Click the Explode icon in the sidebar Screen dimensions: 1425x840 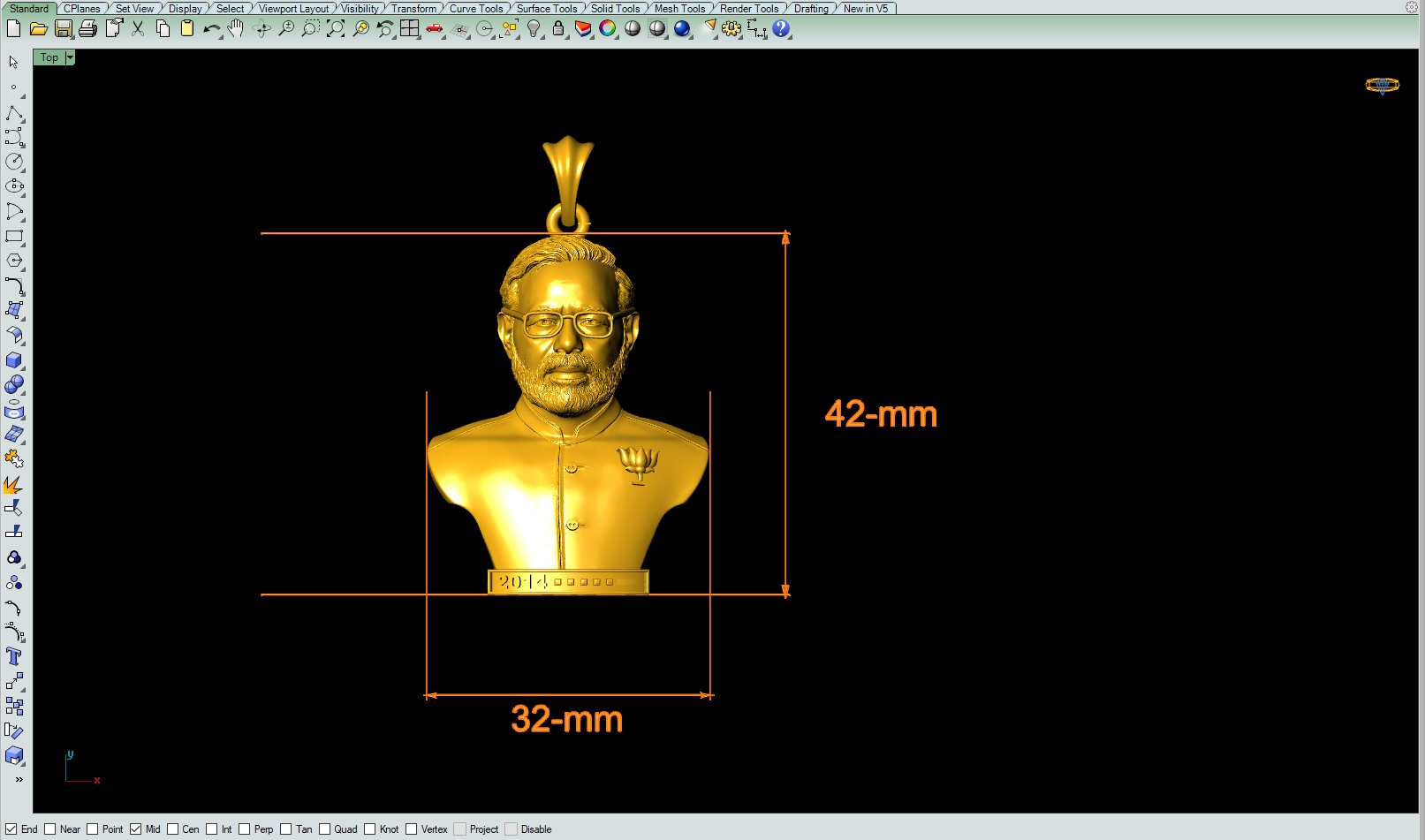pyautogui.click(x=14, y=484)
